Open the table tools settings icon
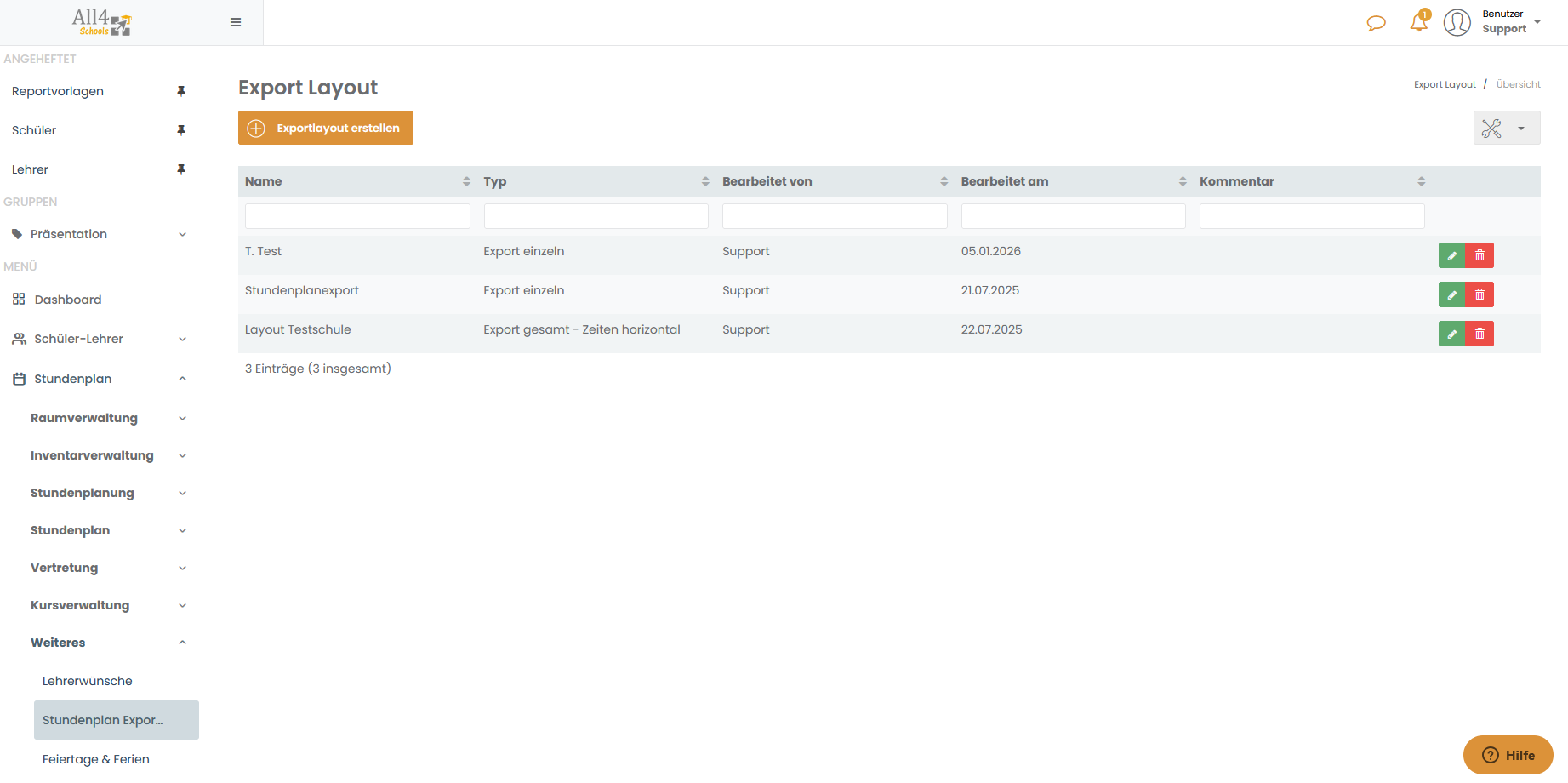This screenshot has width=1568, height=783. click(1491, 129)
